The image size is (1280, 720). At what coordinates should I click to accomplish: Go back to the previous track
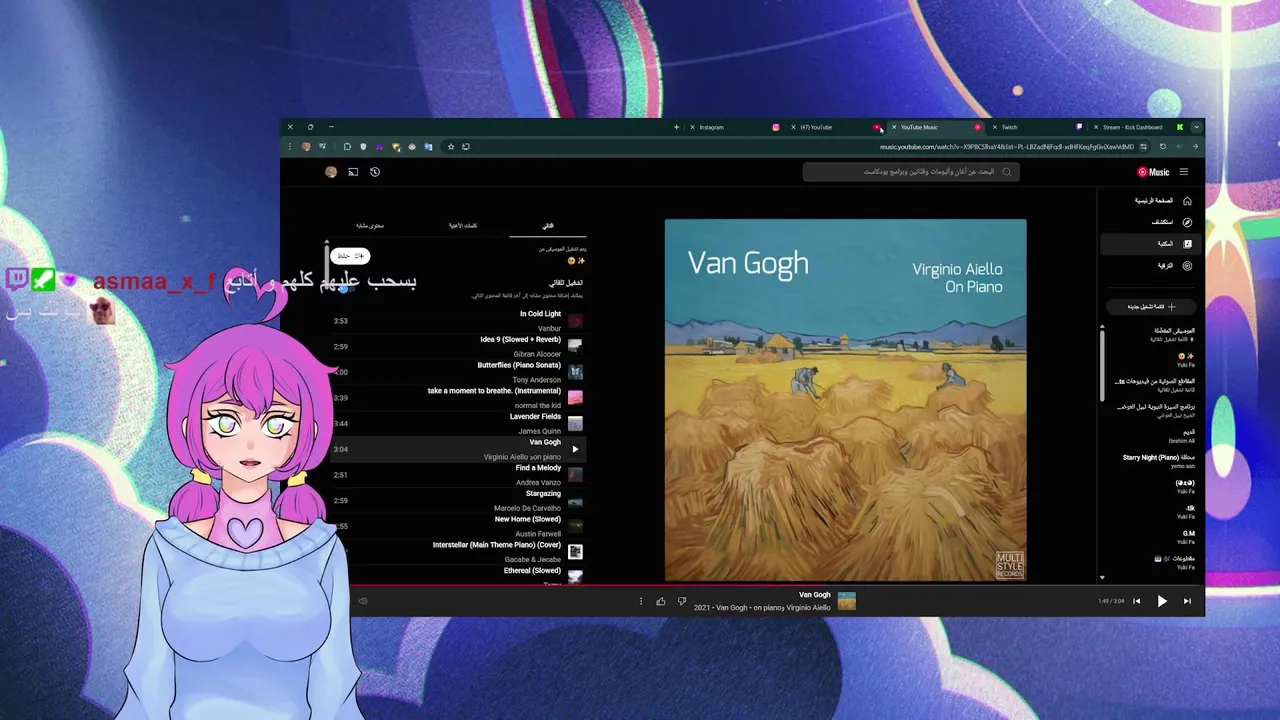pyautogui.click(x=1136, y=601)
